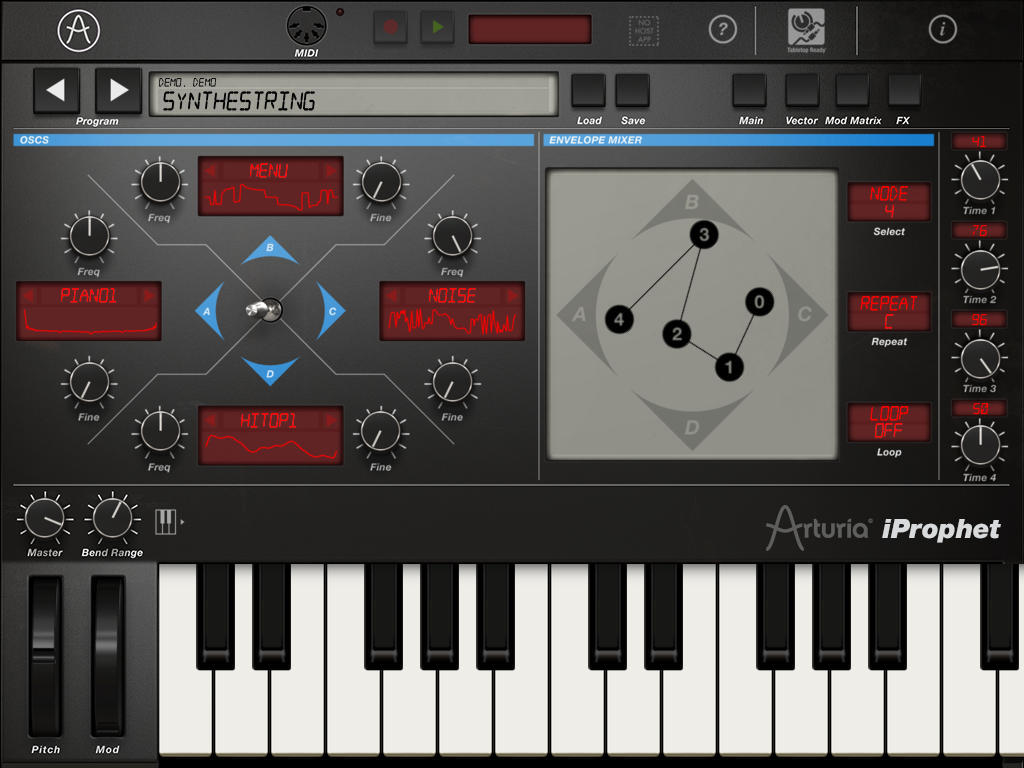The width and height of the screenshot is (1024, 768).
Task: Click the Time 2 knob
Action: (980, 269)
